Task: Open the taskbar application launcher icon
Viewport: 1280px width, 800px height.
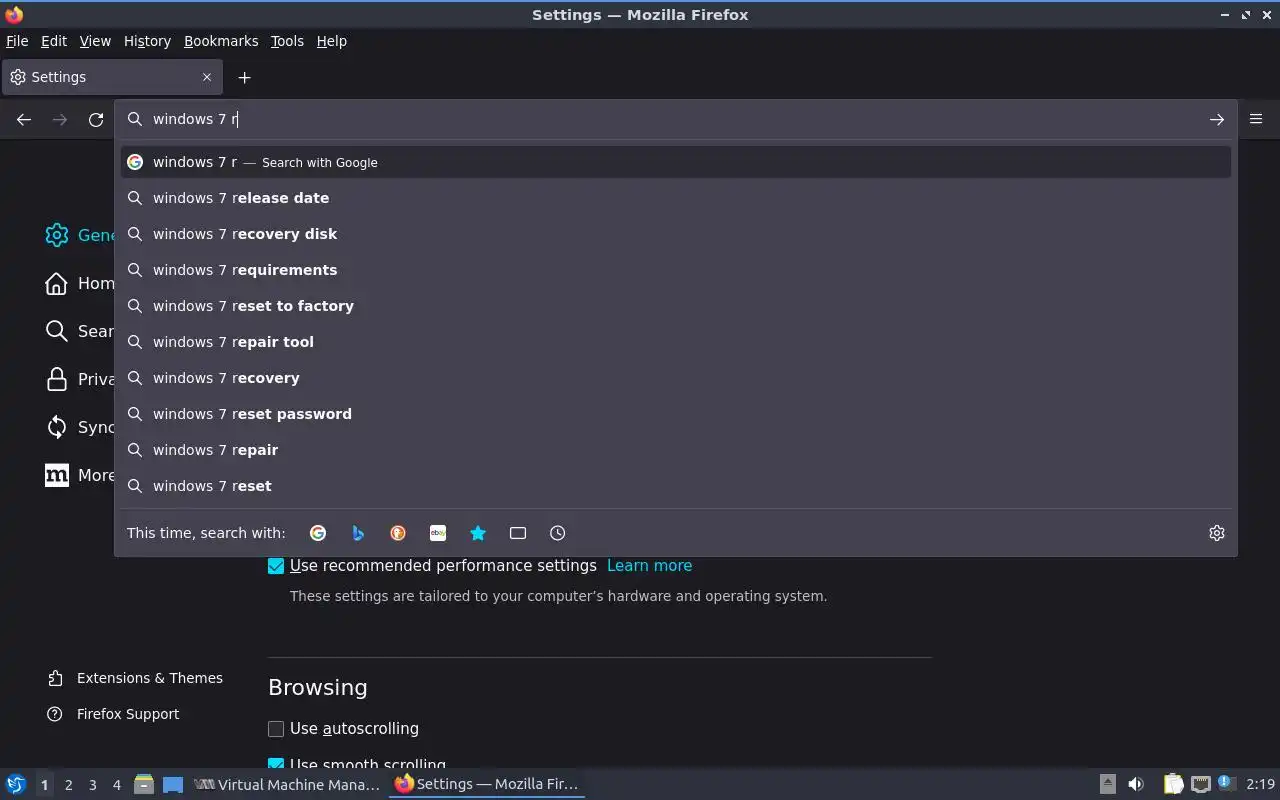Action: pyautogui.click(x=15, y=784)
